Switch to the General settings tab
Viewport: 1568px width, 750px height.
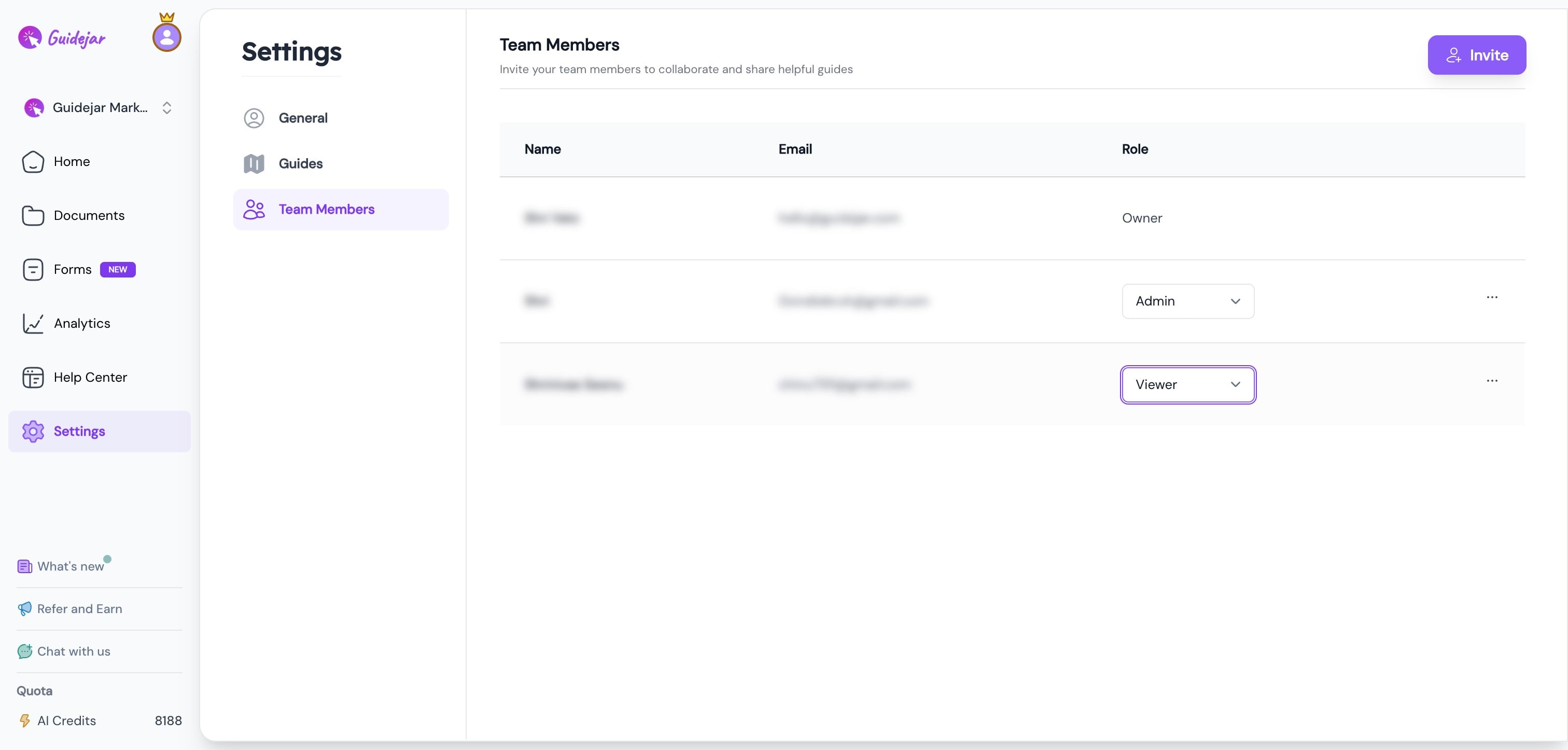[x=302, y=118]
